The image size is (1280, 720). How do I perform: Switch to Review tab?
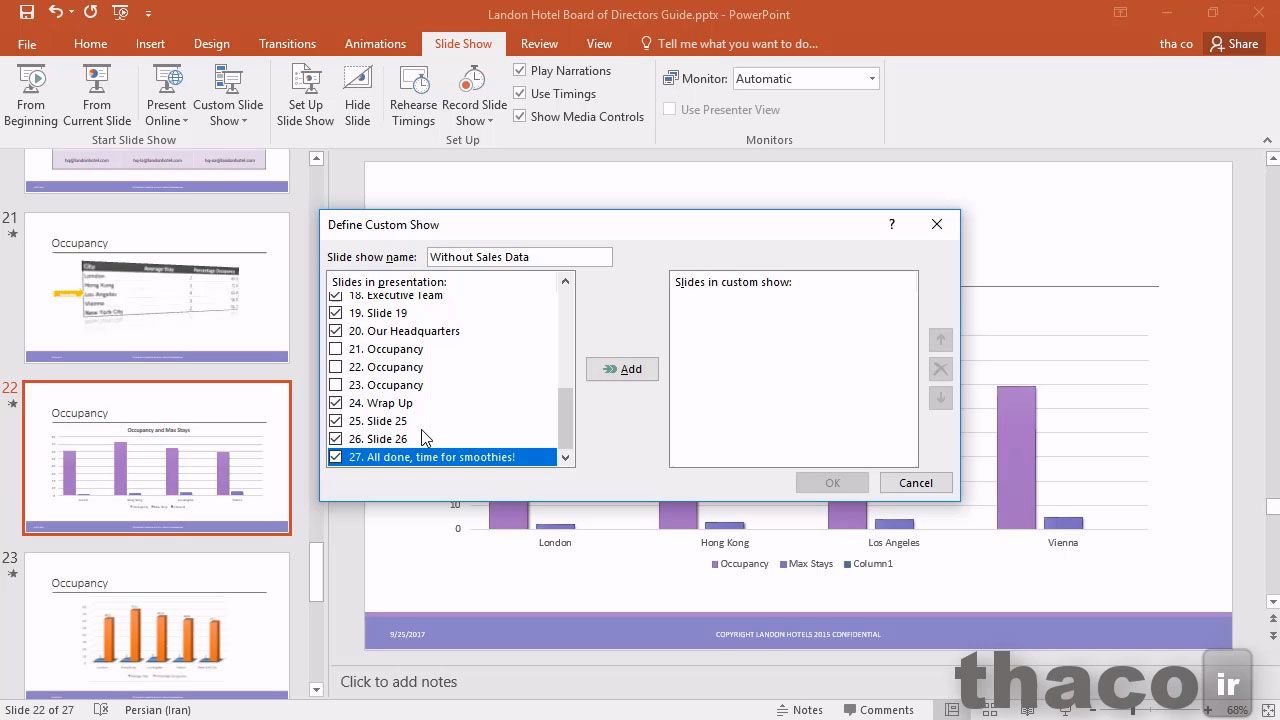539,44
